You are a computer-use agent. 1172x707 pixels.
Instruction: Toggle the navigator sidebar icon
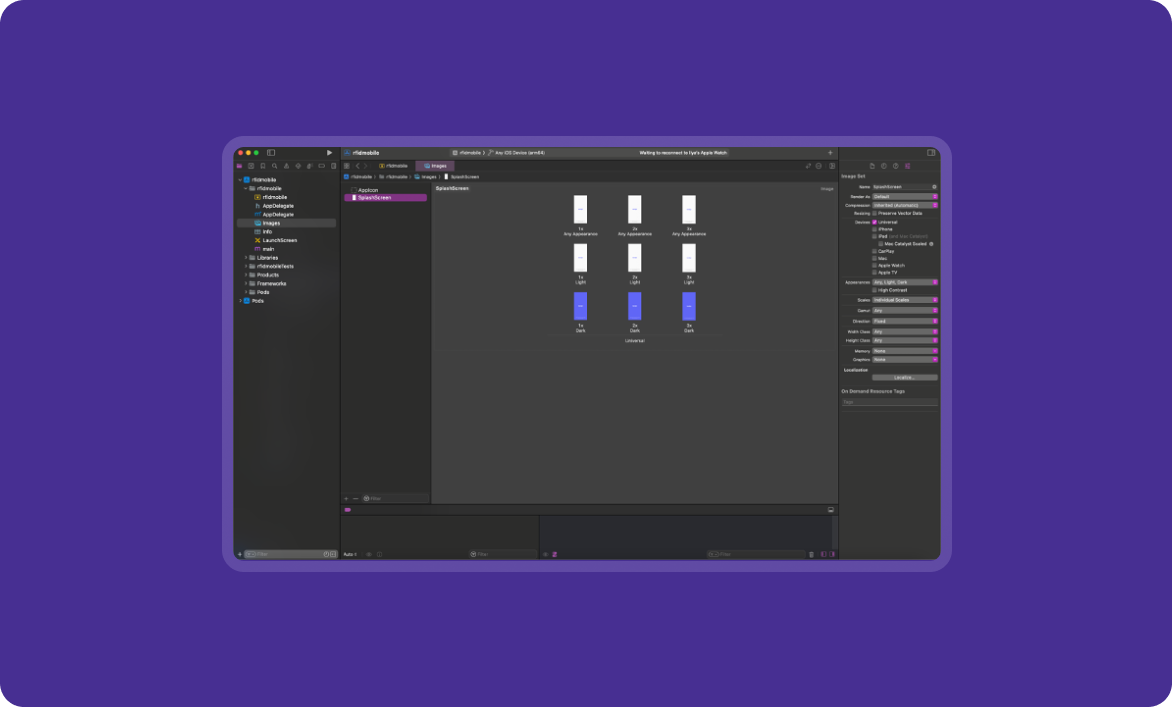[x=271, y=153]
